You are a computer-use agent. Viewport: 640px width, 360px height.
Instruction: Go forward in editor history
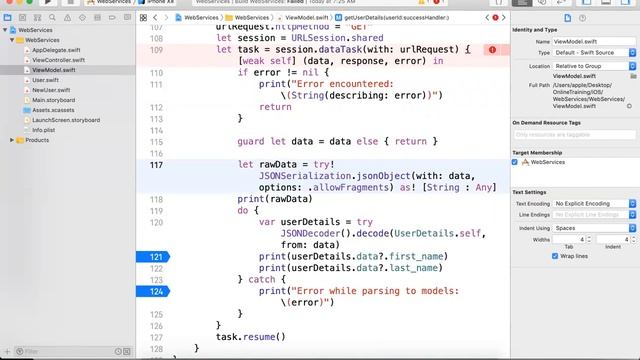tap(166, 18)
